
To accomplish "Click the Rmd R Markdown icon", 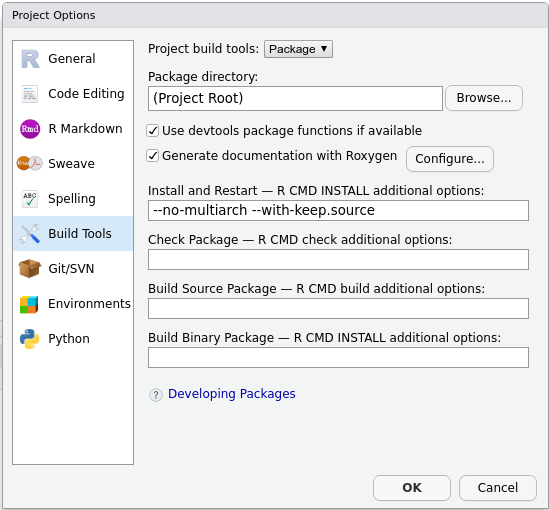I will [30, 129].
